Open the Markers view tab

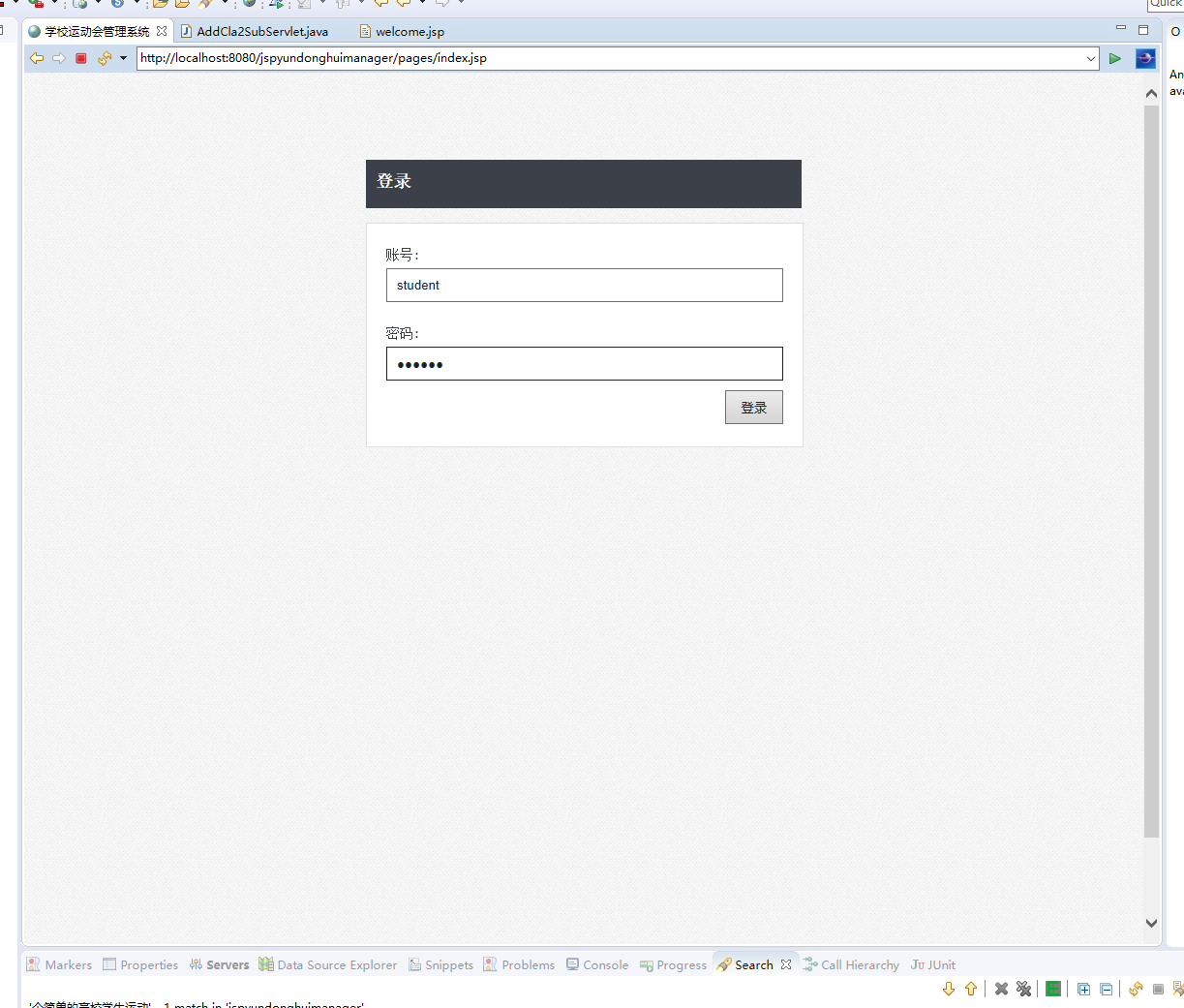pos(59,964)
